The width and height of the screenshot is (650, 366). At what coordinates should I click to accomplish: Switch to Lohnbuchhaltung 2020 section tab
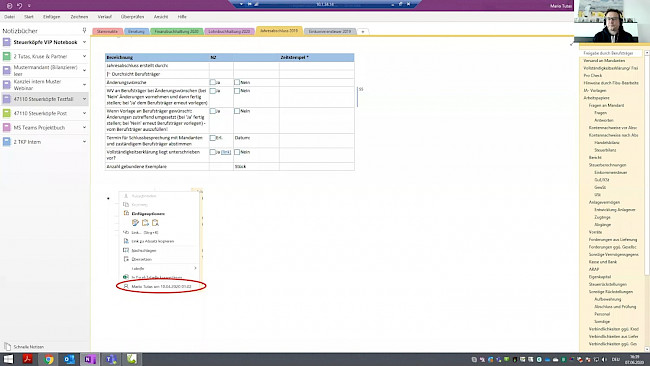(229, 32)
